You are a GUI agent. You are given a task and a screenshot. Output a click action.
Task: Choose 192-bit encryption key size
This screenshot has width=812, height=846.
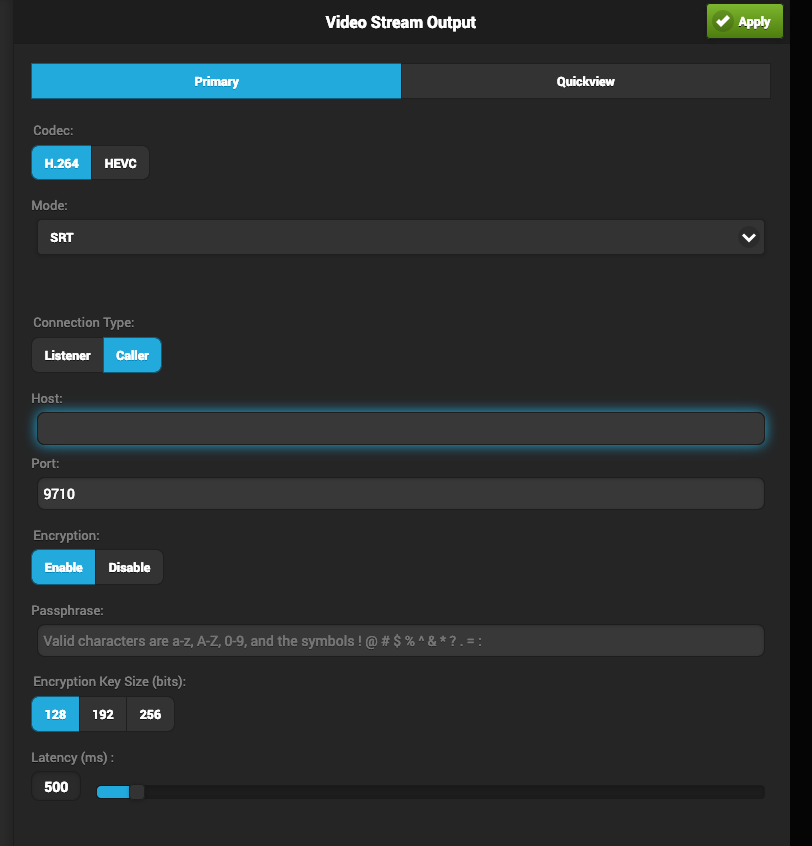click(x=103, y=714)
